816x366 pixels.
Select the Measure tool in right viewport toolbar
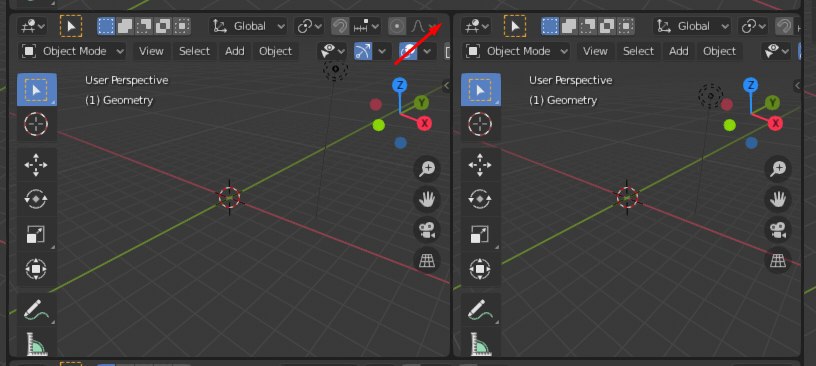[481, 343]
